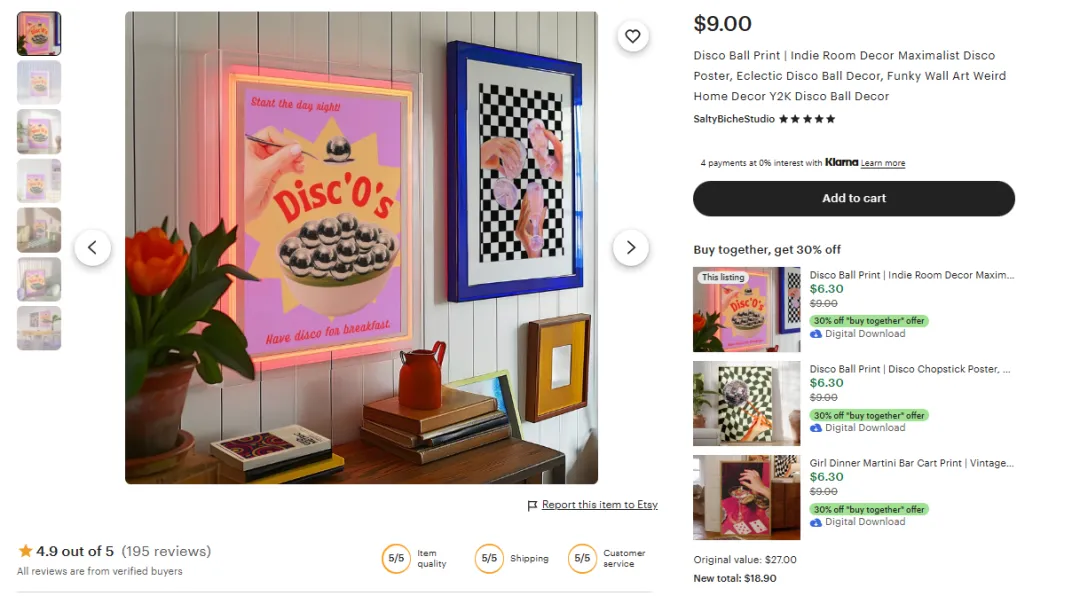Click the 5/5 Shipping badge
The image size is (1080, 596).
point(489,558)
